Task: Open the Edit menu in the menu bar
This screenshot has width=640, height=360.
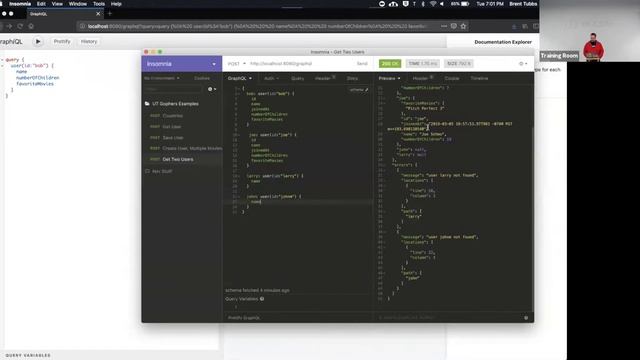Action: click(41, 4)
